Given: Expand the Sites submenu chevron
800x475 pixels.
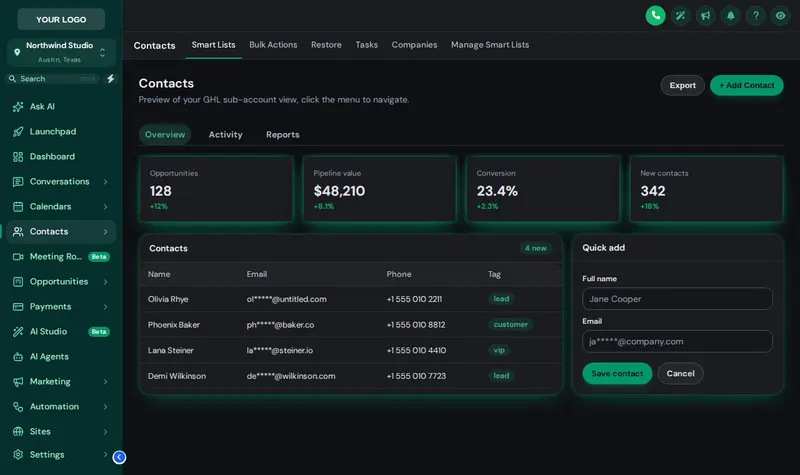Looking at the screenshot, I should click(106, 432).
